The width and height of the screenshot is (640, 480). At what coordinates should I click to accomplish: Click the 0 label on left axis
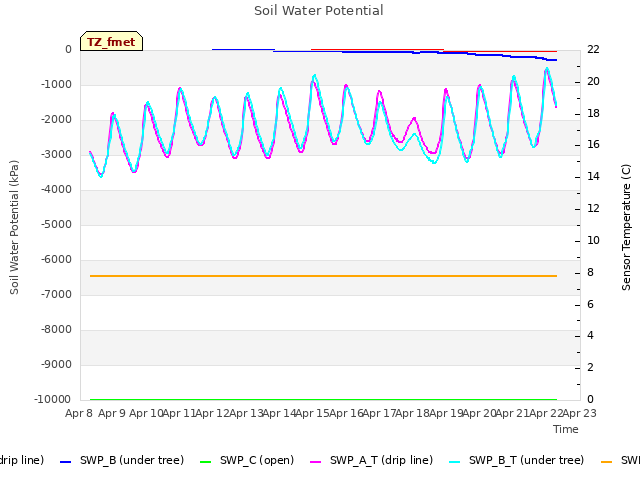(x=68, y=49)
